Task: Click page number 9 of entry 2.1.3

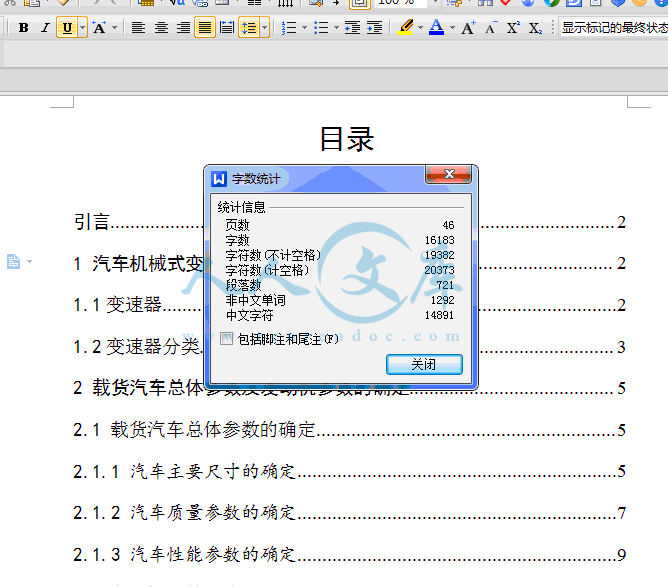Action: tap(621, 555)
